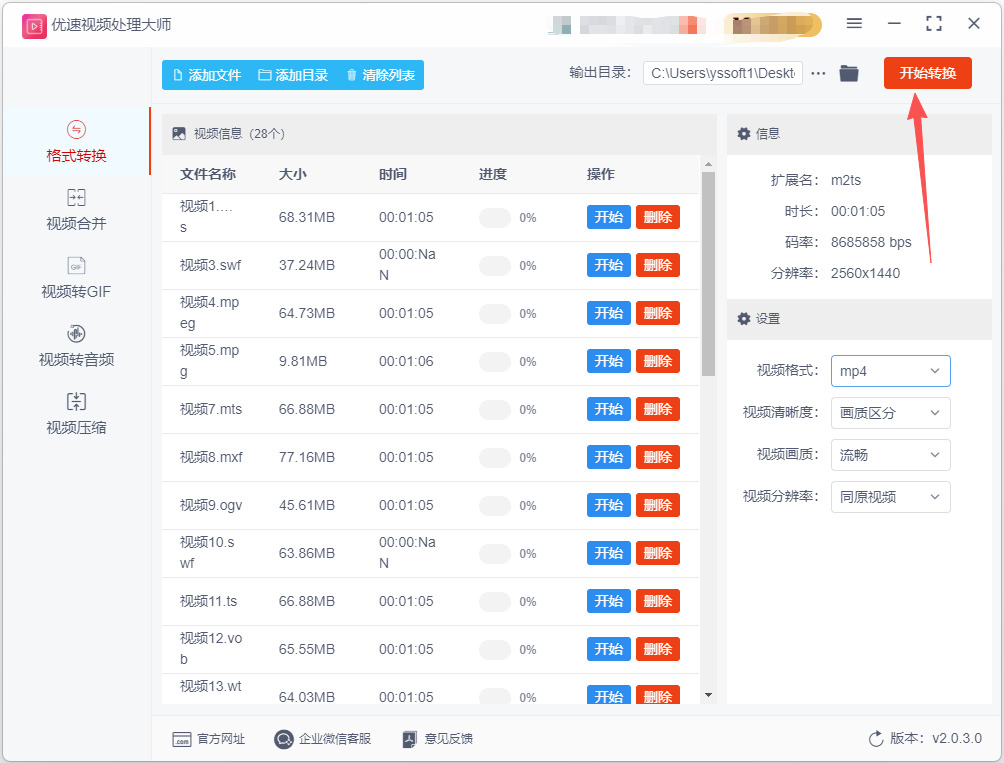
Task: Click the file list scrollbar thumb
Action: coord(708,274)
